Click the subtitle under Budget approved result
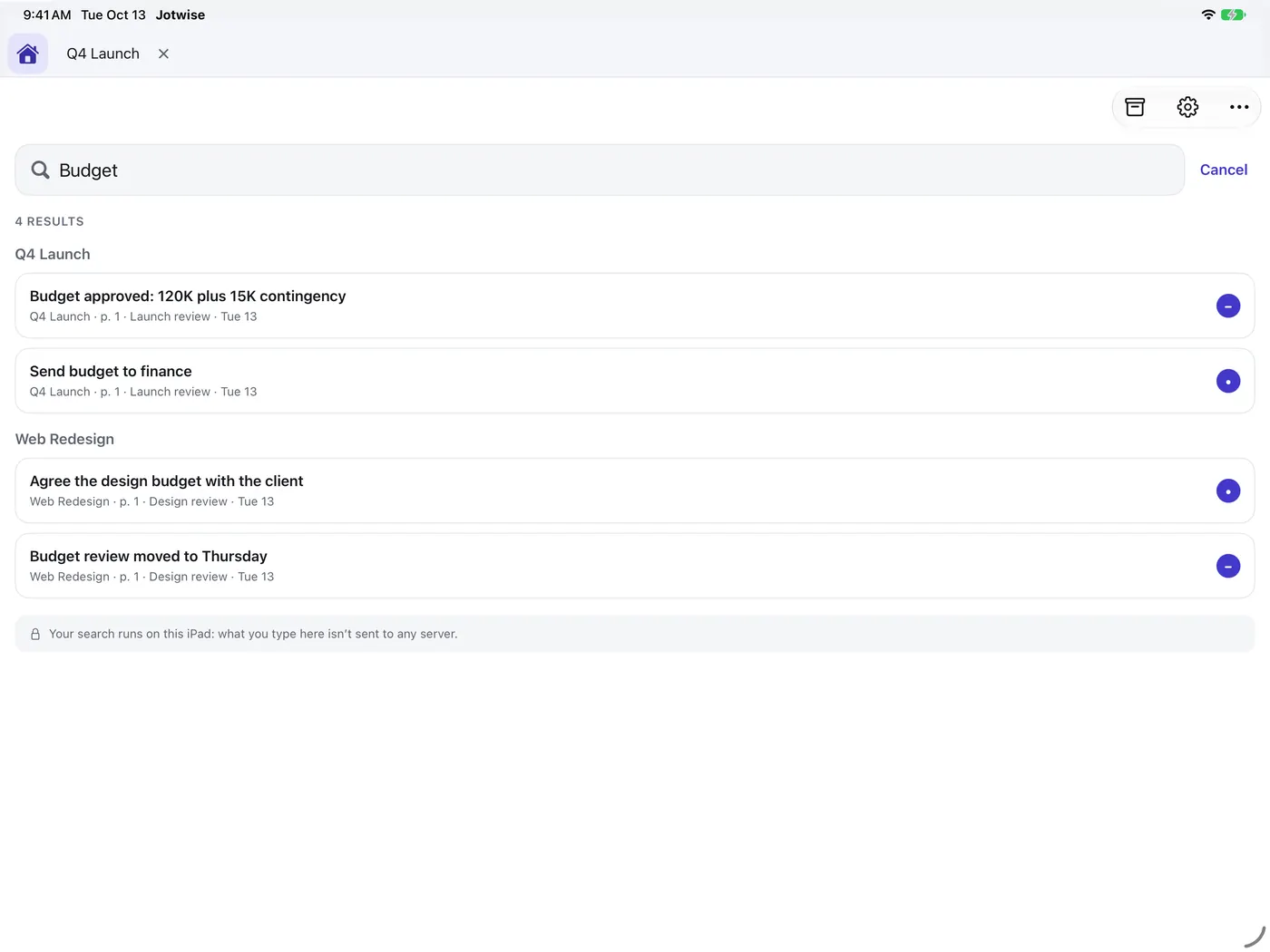Image resolution: width=1270 pixels, height=952 pixels. (143, 317)
